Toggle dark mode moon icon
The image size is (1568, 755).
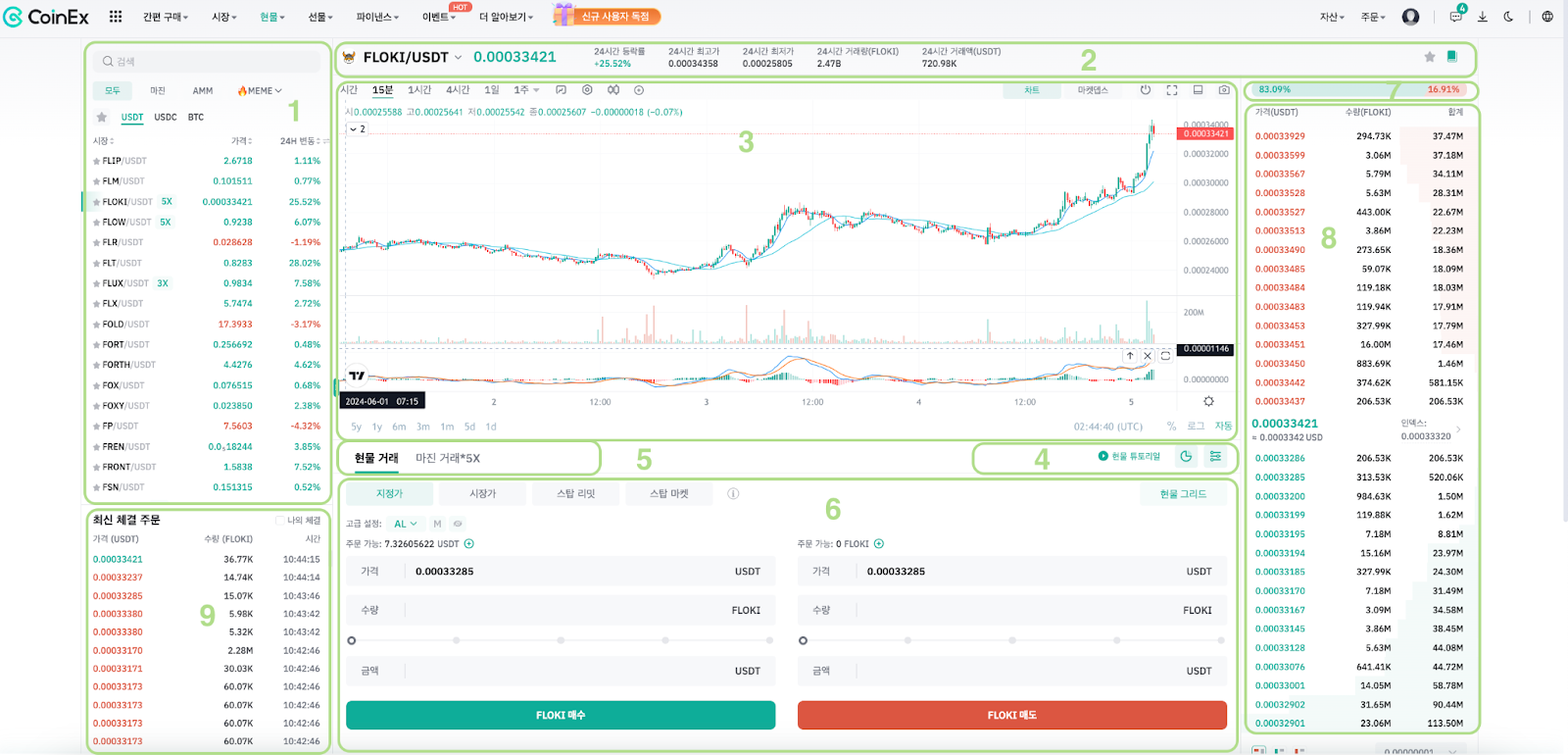(x=1508, y=17)
